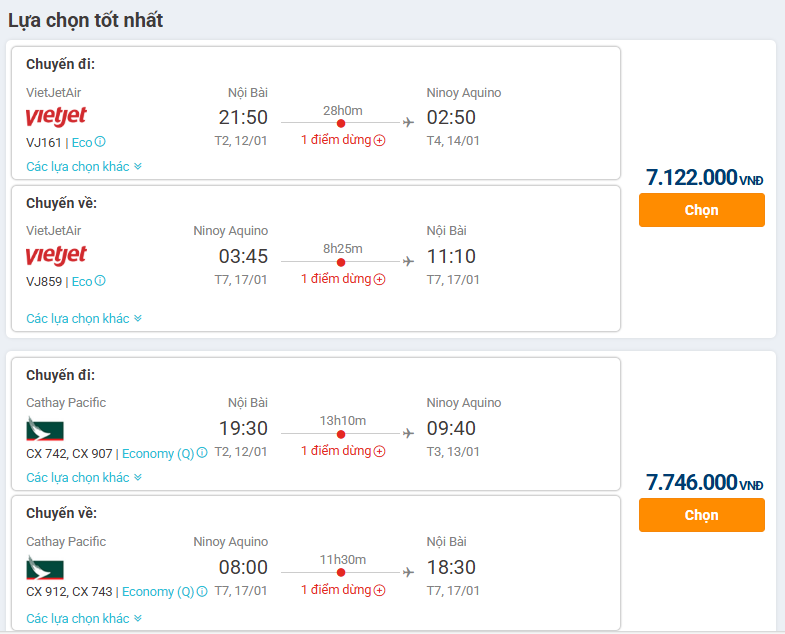
Task: Choose the 7.122.000 VND VietJet itinerary
Action: point(701,210)
